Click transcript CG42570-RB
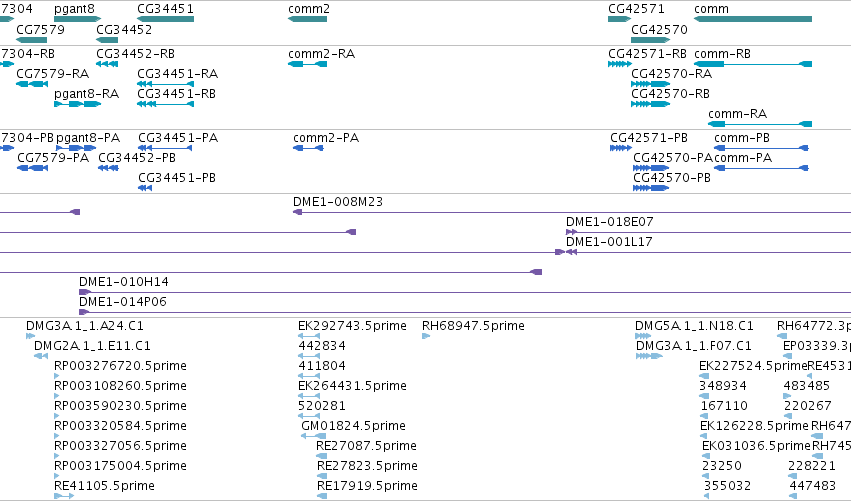The height and width of the screenshot is (501, 851). [650, 104]
